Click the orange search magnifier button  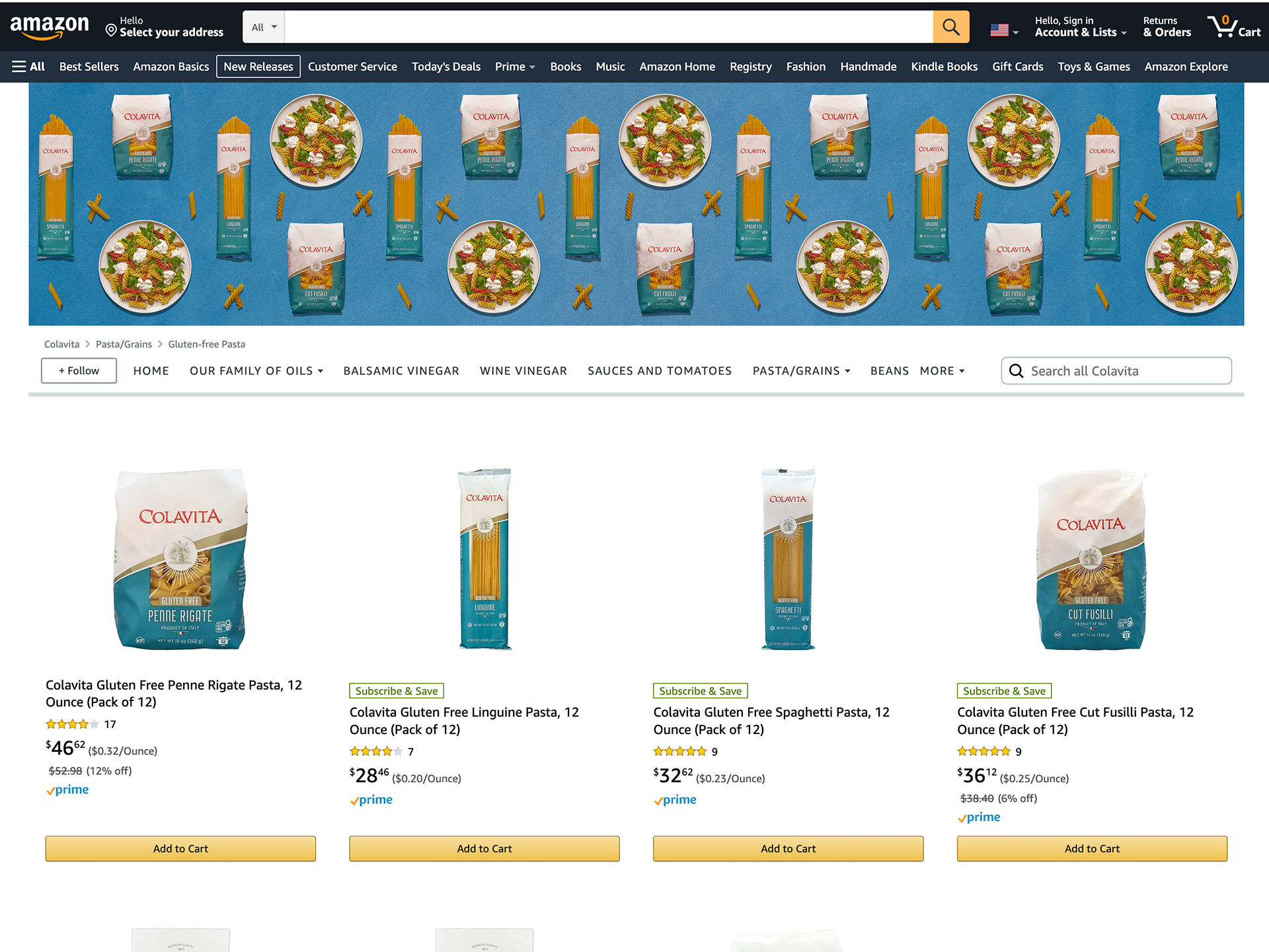click(950, 27)
